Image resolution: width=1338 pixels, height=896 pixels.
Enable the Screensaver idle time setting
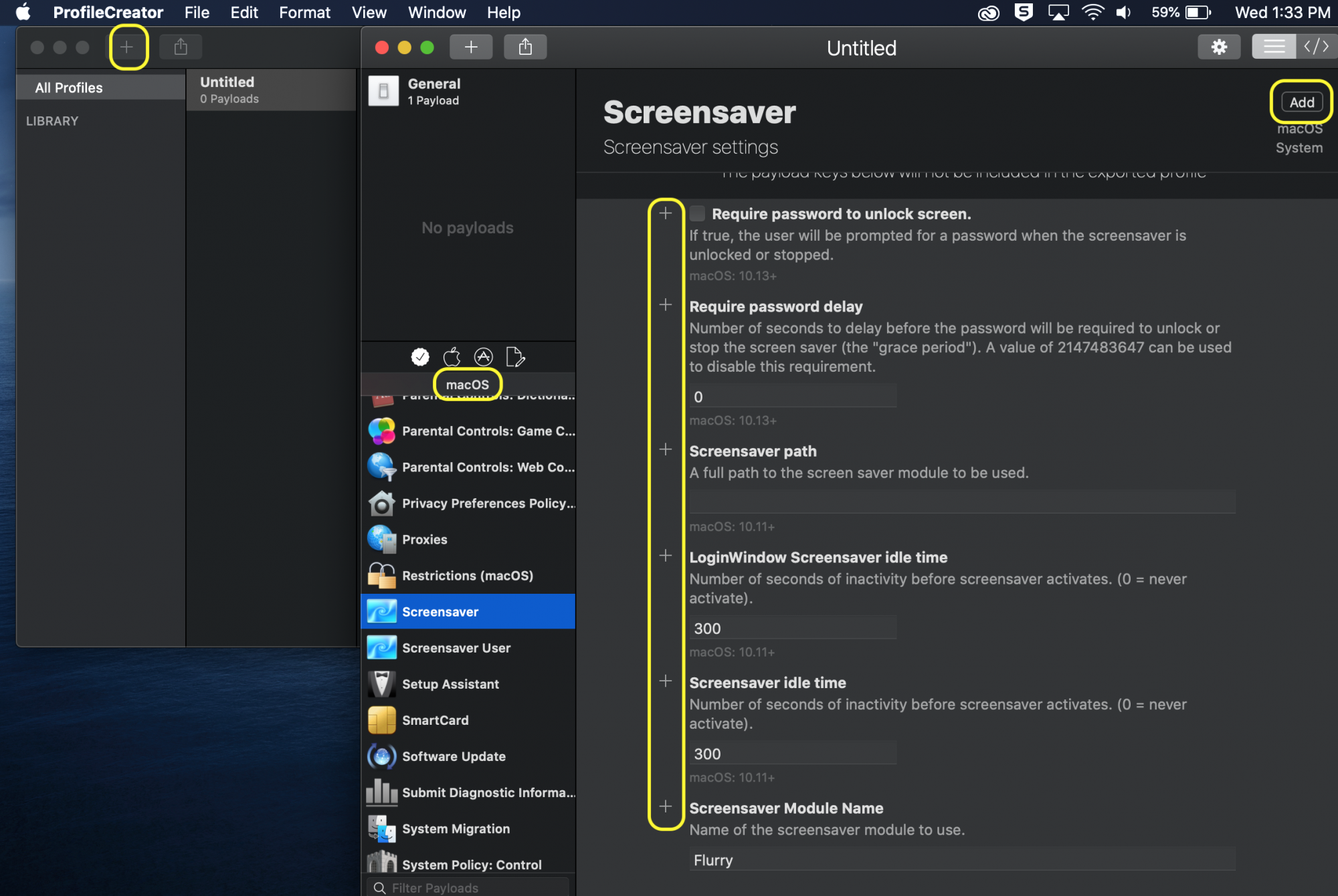click(665, 680)
